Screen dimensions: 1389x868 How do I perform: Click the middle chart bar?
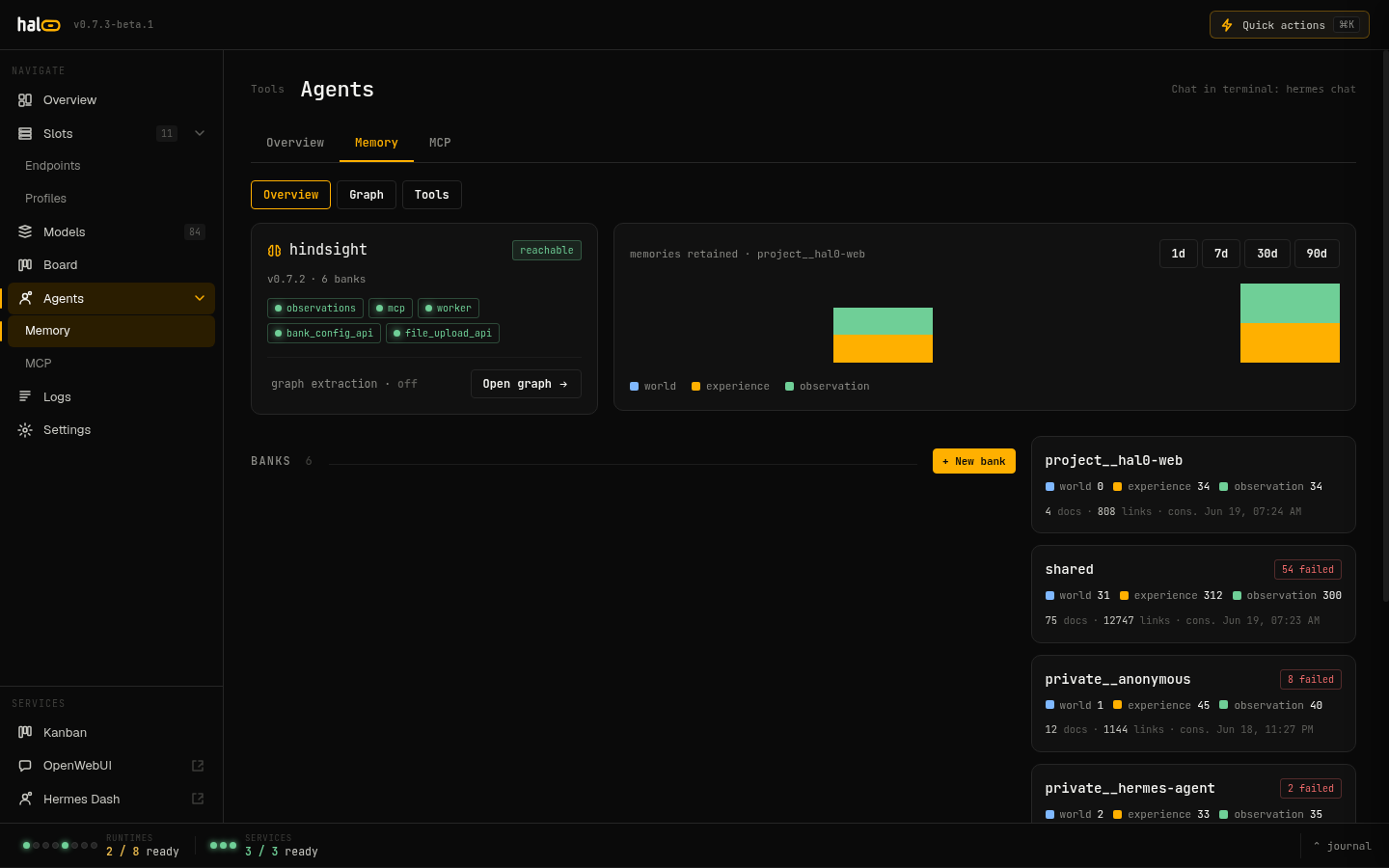click(883, 336)
